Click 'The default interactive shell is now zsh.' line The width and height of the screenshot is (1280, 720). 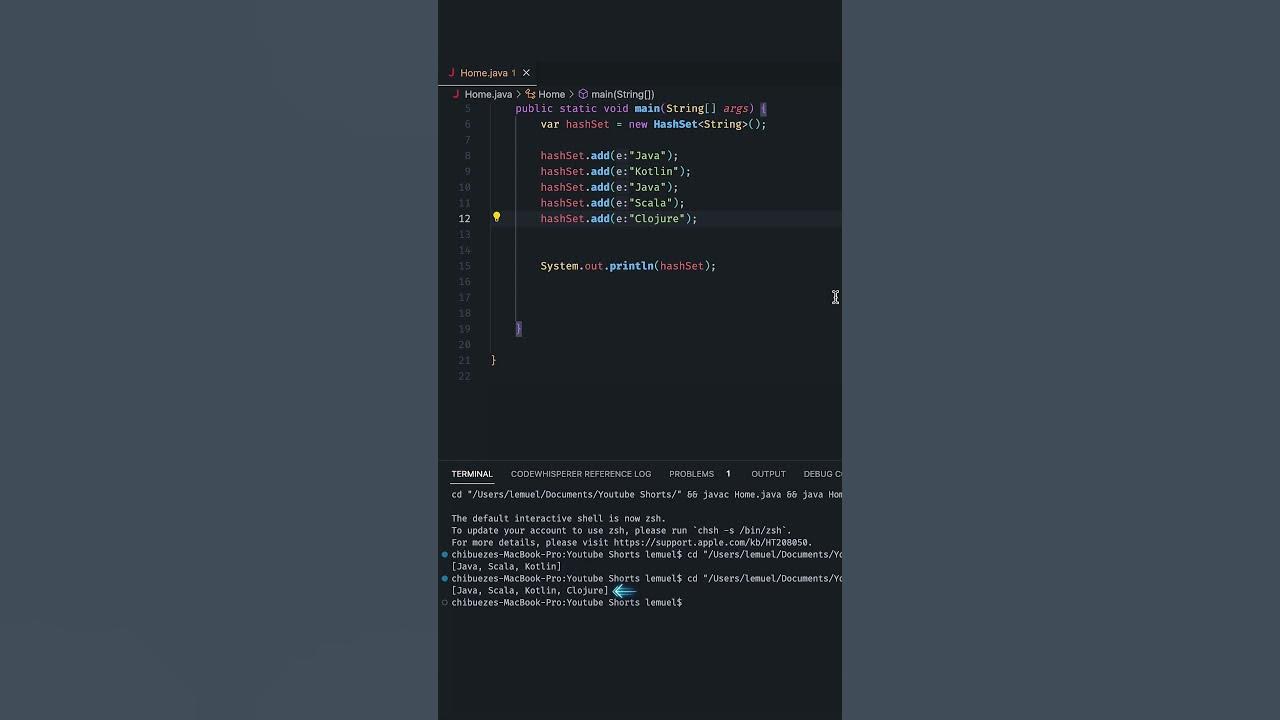pos(558,519)
